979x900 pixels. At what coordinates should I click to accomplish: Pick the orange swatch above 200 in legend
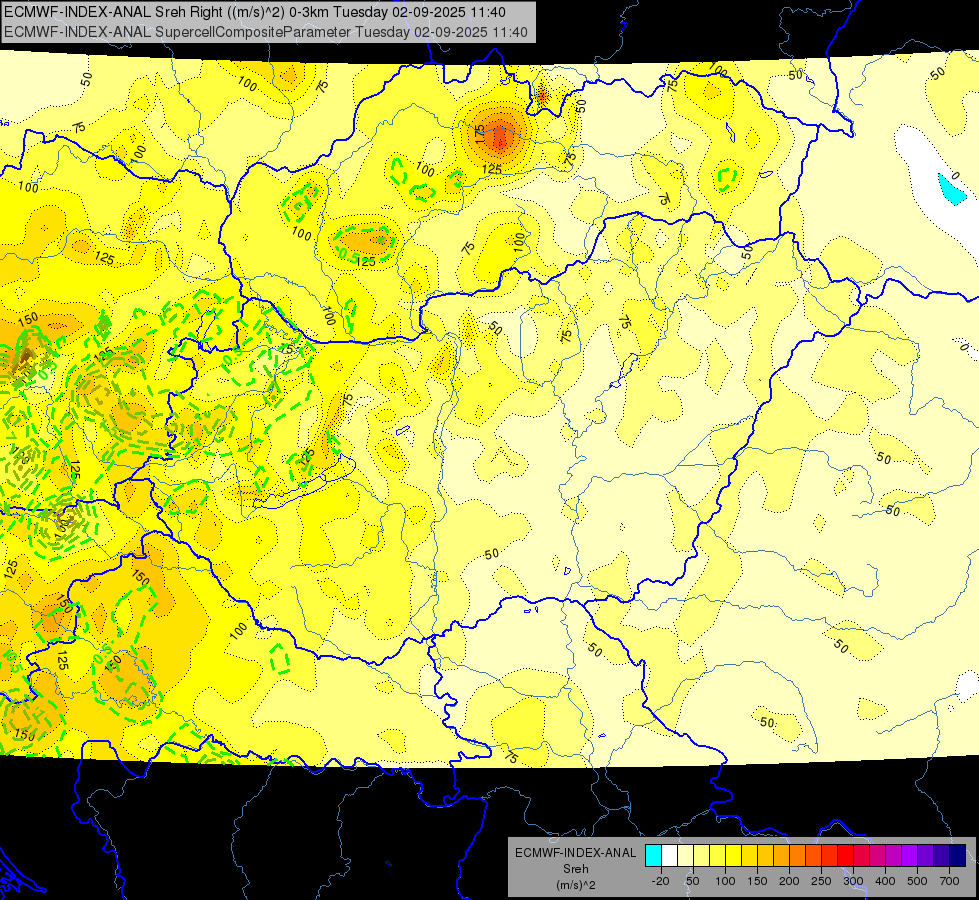click(797, 855)
